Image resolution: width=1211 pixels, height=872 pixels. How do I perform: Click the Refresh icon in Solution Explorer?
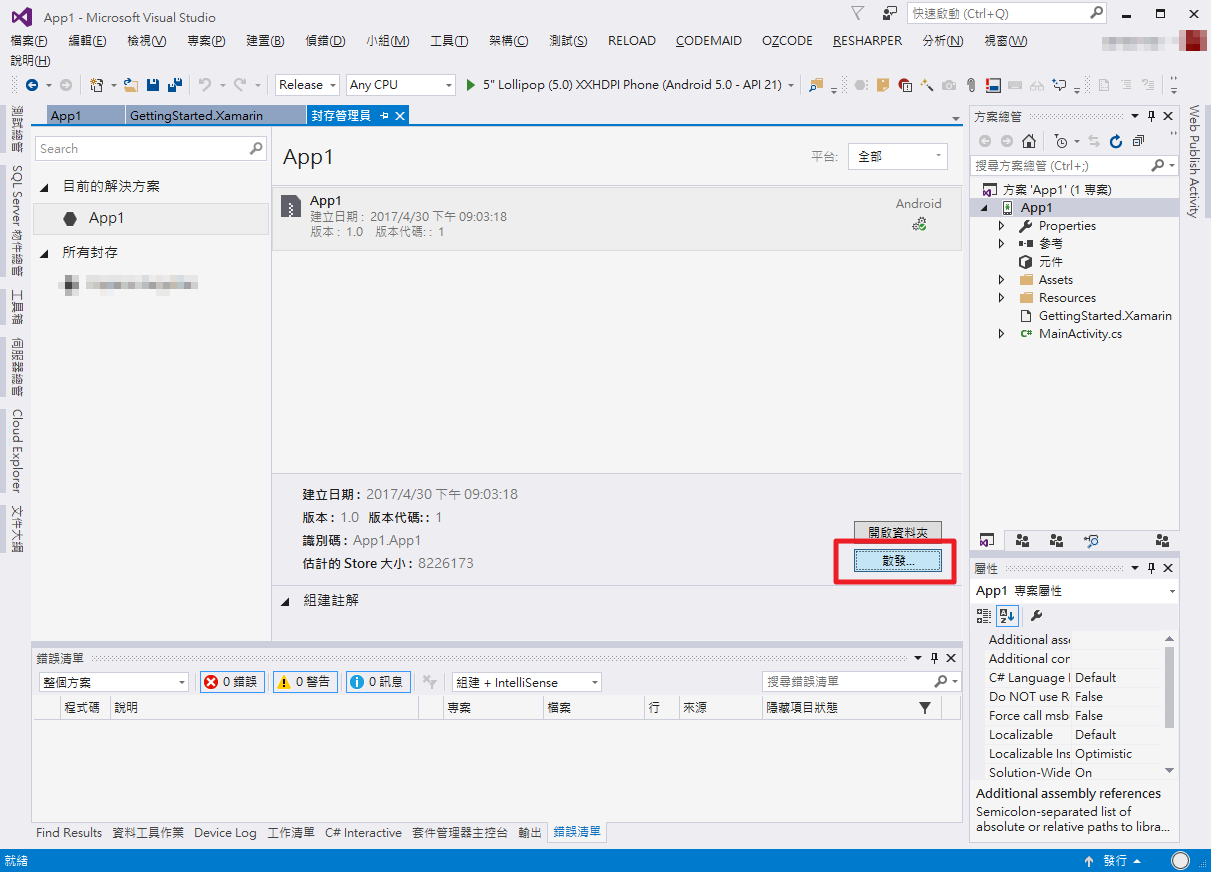click(1116, 141)
